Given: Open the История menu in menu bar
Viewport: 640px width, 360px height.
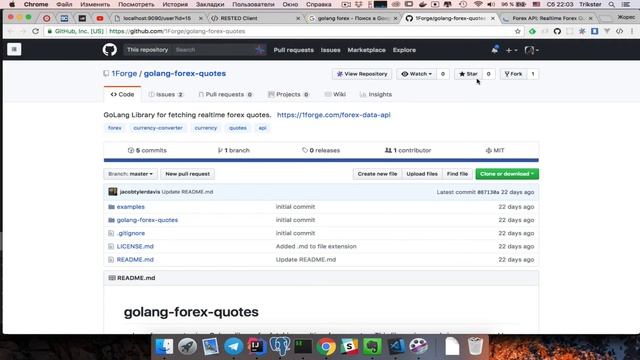Looking at the screenshot, I should (175, 4).
